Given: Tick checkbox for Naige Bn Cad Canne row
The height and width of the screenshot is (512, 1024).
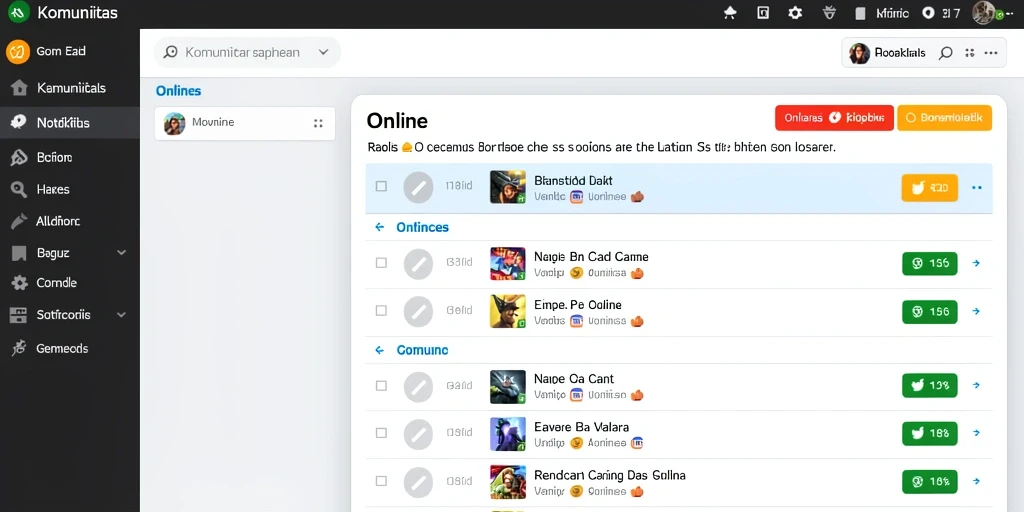Looking at the screenshot, I should pyautogui.click(x=381, y=263).
